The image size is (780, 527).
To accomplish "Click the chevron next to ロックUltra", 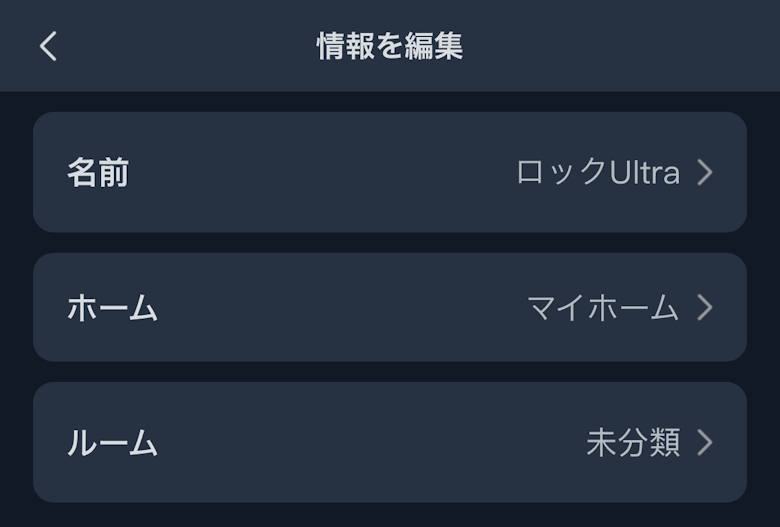I will (x=705, y=173).
